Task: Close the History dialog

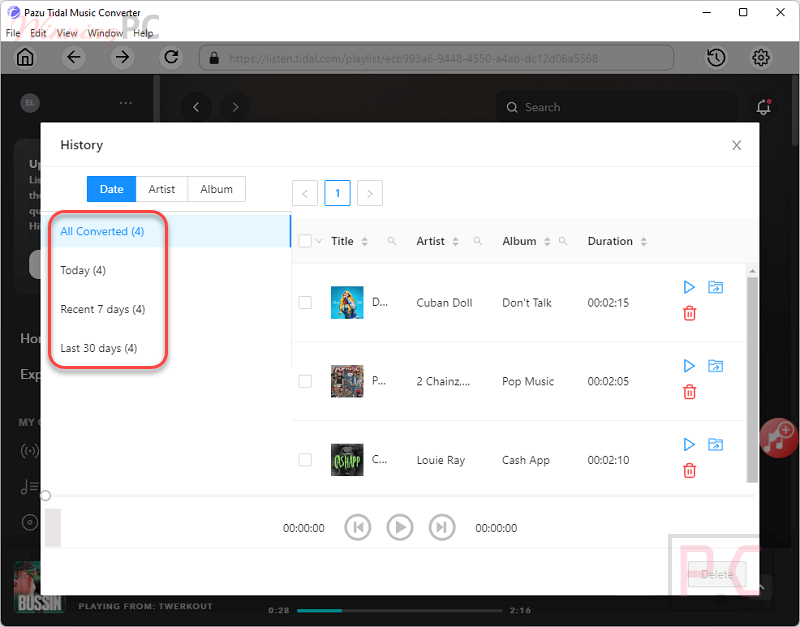Action: pos(736,145)
